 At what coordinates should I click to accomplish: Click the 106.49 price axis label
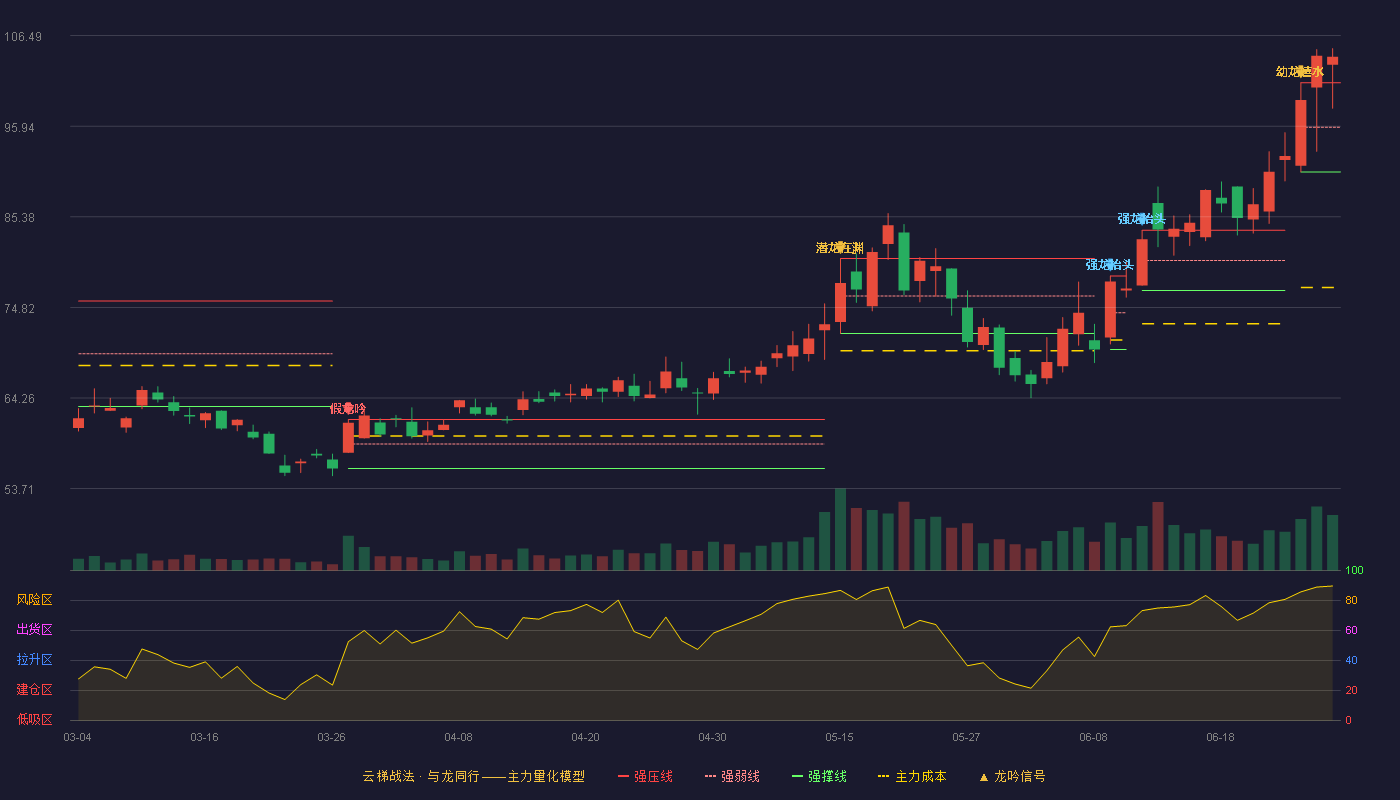[23, 37]
